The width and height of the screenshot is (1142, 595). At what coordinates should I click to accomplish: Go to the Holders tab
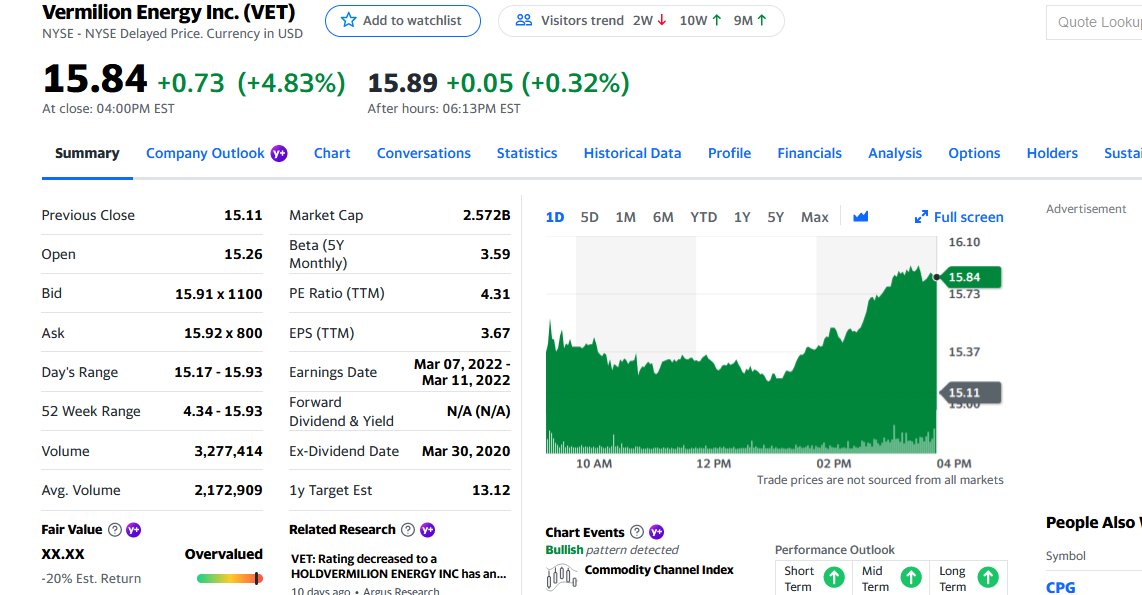point(1052,153)
